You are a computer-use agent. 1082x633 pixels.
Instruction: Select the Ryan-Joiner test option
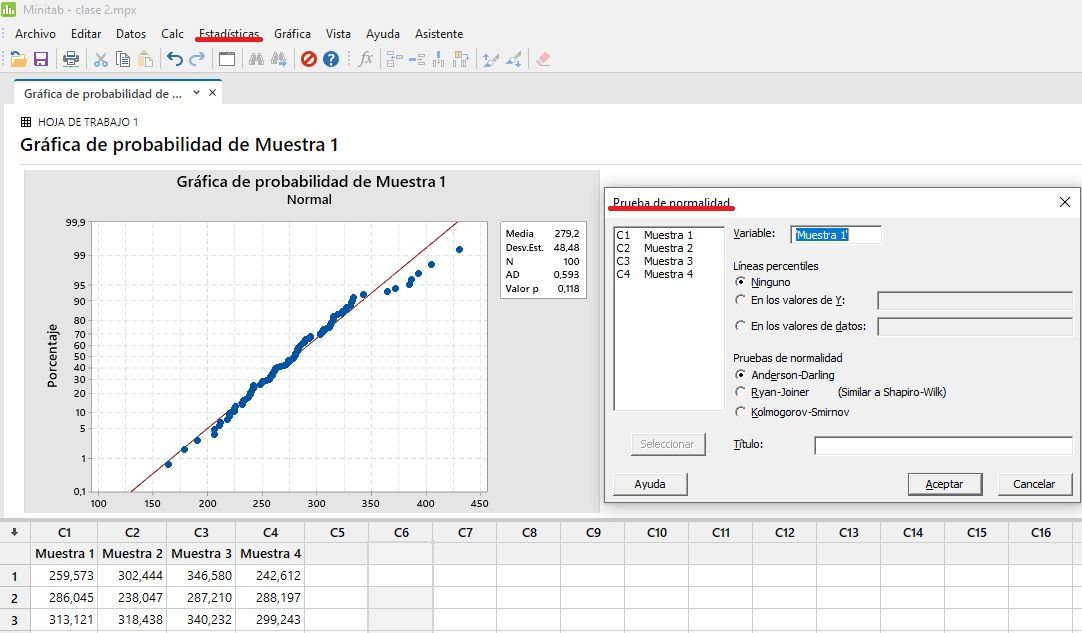point(741,393)
